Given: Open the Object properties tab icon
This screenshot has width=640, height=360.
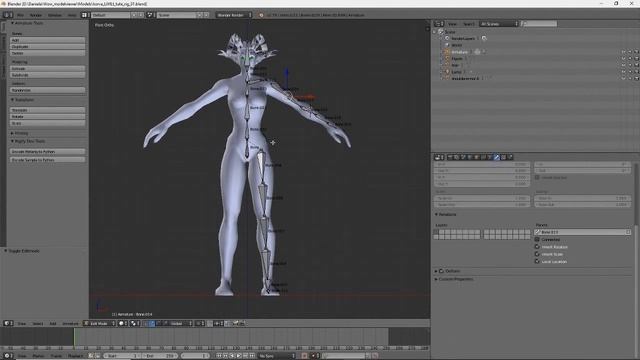Looking at the screenshot, I should pyautogui.click(x=476, y=157).
